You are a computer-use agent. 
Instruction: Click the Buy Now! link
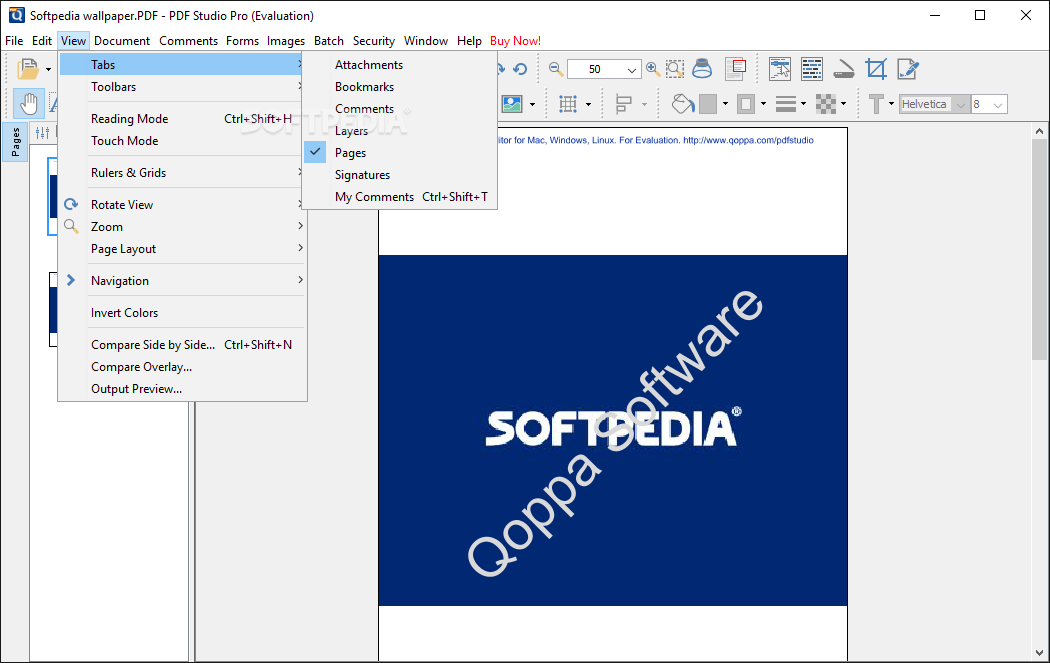(516, 41)
